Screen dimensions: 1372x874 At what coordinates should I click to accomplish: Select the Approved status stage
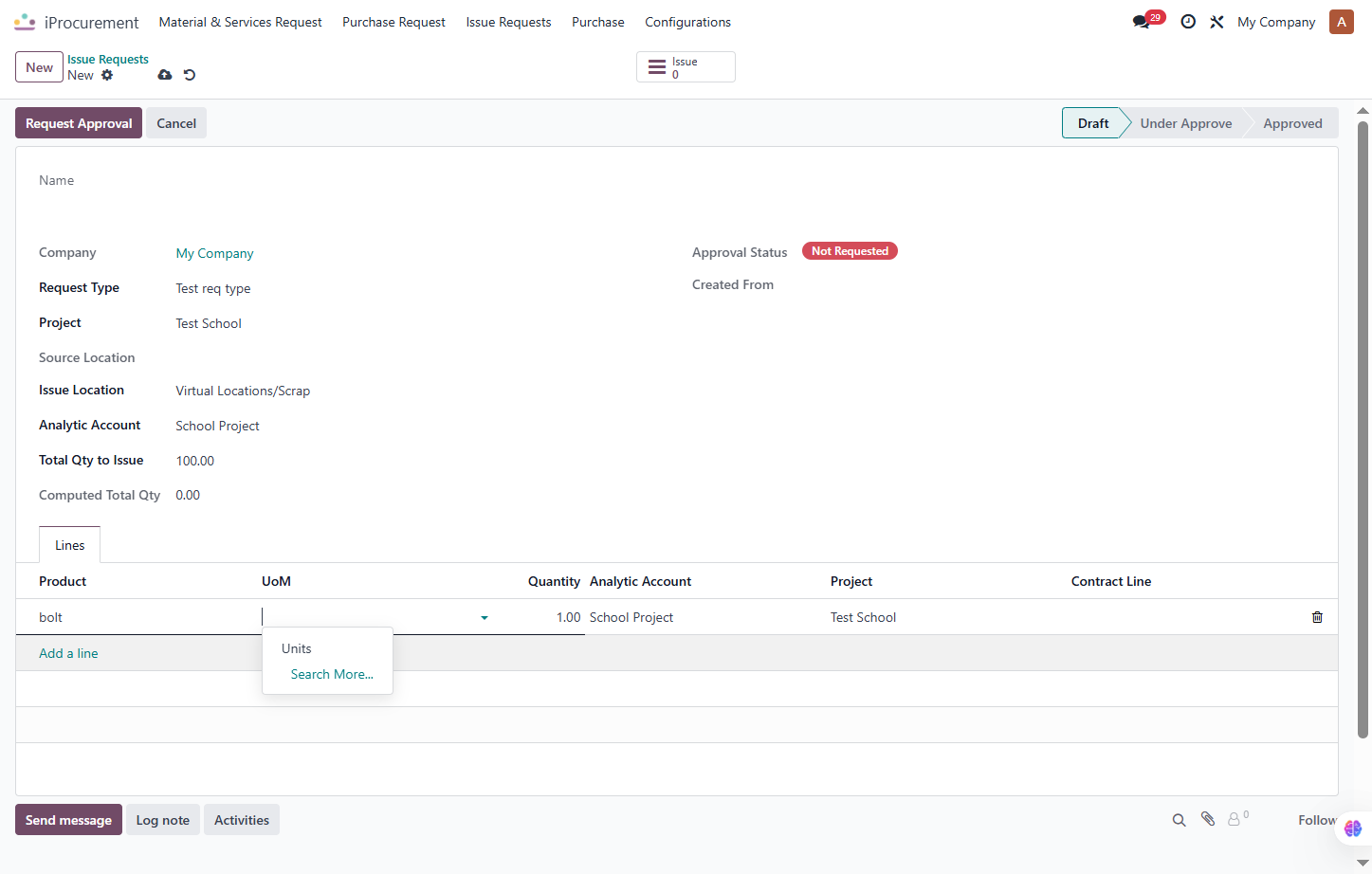click(1292, 123)
